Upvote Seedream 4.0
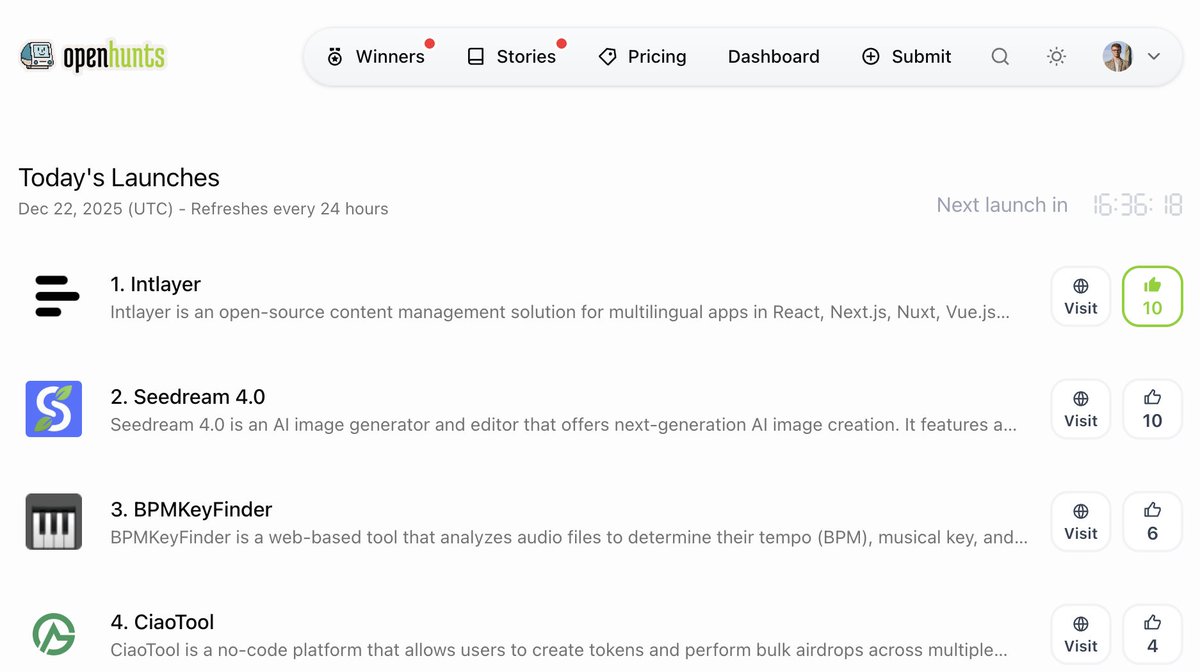Image resolution: width=1200 pixels, height=672 pixels. tap(1153, 409)
